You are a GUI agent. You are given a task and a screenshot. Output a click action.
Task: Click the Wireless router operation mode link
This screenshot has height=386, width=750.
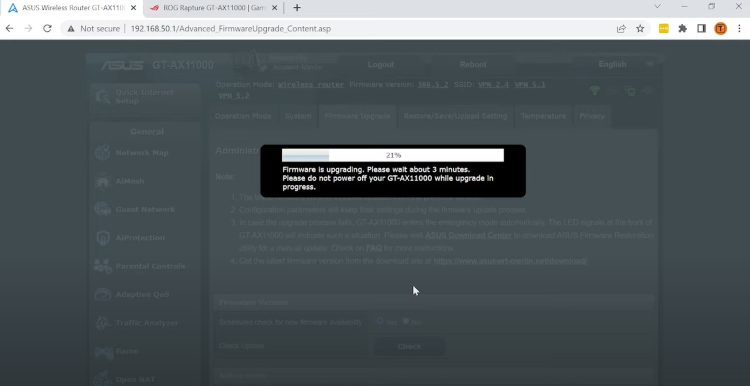(x=311, y=85)
